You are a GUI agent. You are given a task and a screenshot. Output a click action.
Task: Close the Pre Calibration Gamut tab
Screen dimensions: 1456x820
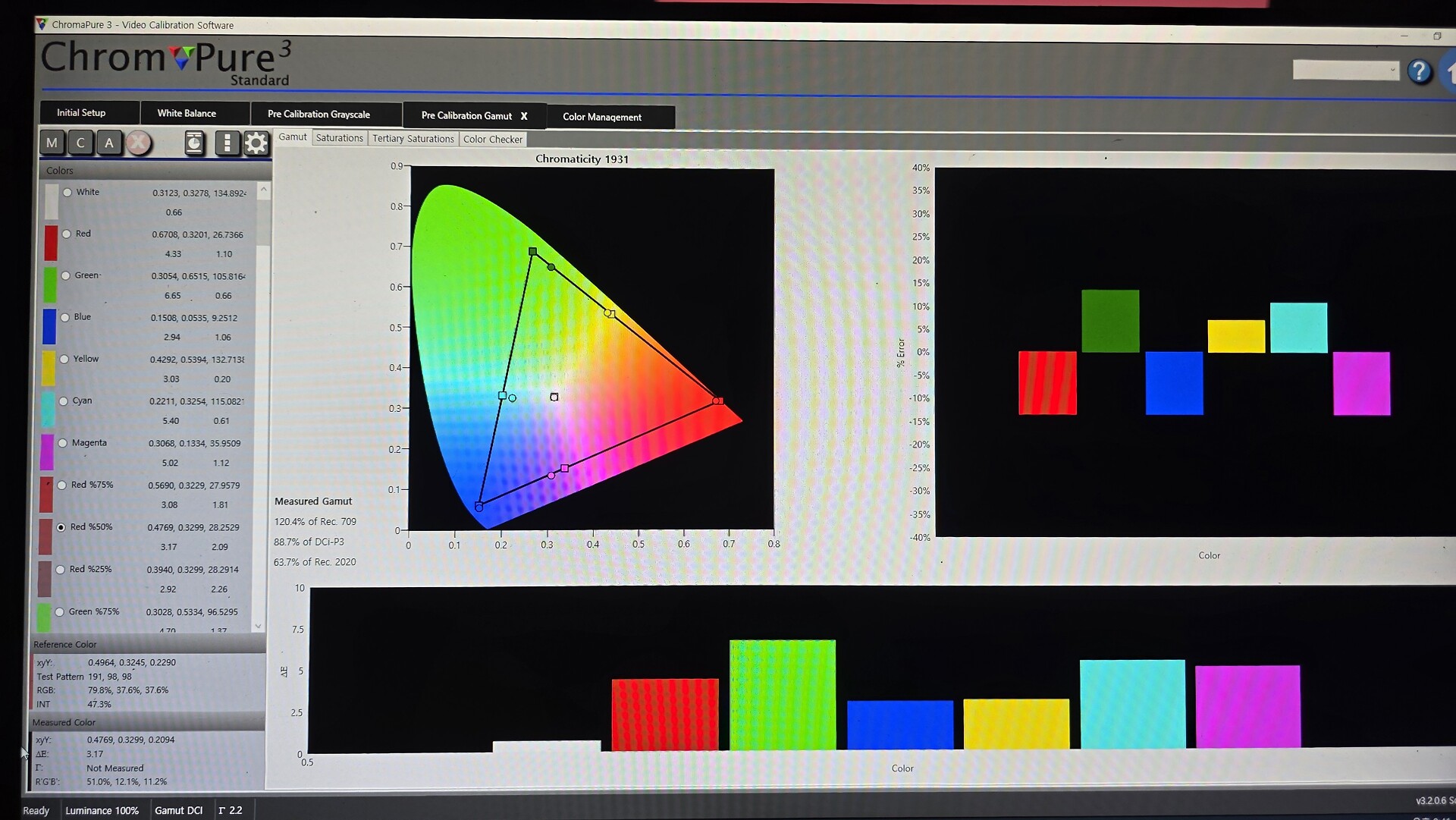pyautogui.click(x=524, y=116)
